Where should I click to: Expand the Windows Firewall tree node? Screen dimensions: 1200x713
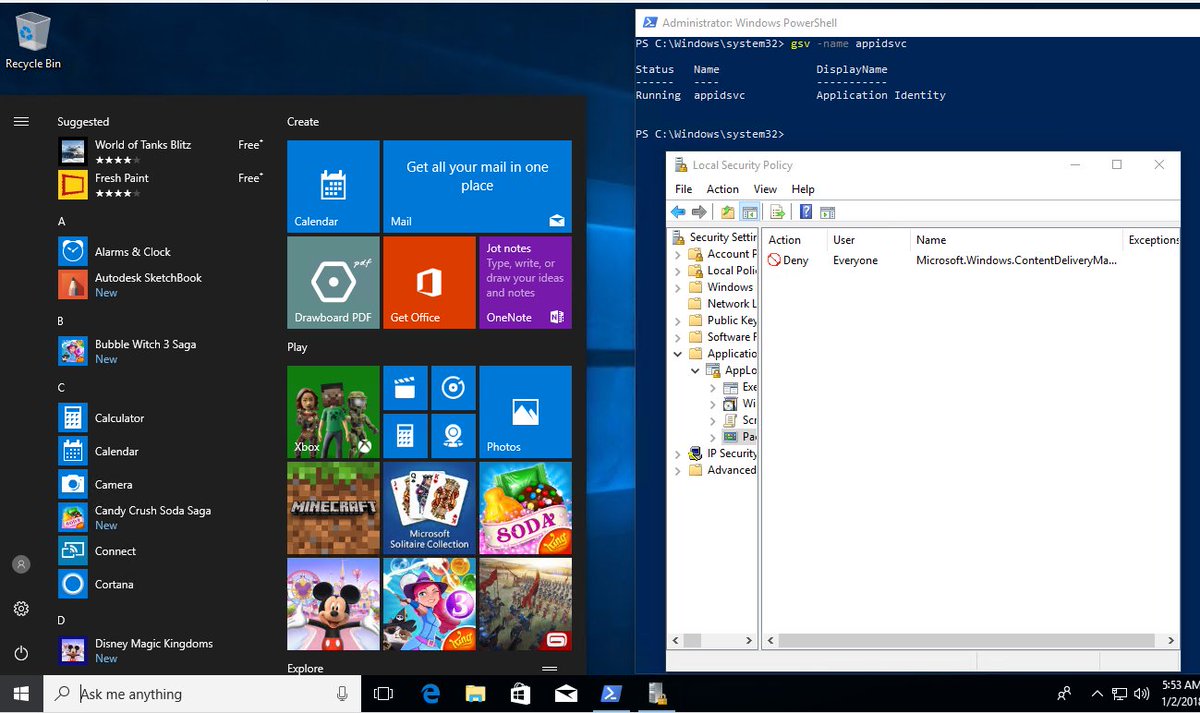[678, 287]
